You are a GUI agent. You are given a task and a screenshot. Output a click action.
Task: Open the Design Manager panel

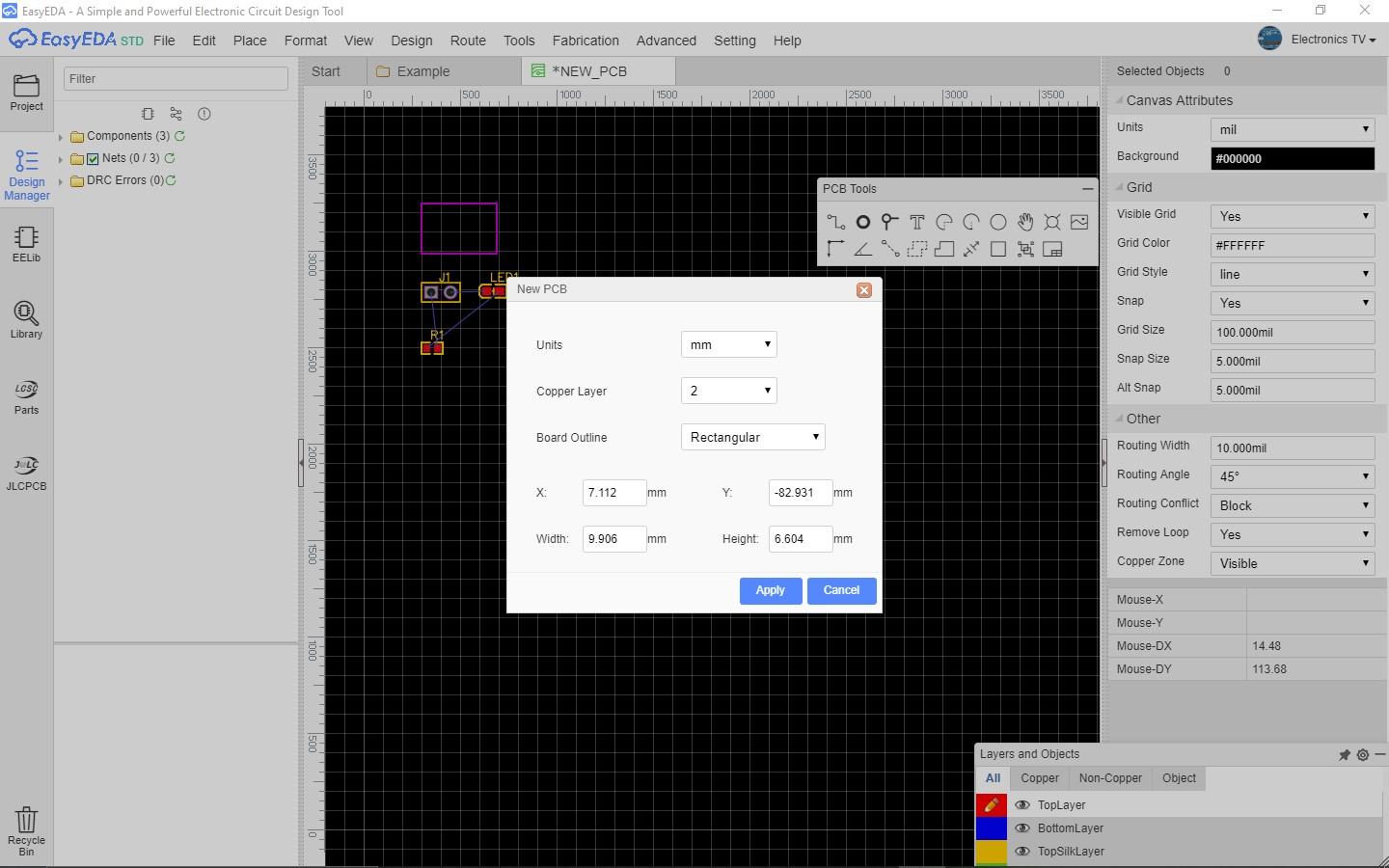pos(26,176)
